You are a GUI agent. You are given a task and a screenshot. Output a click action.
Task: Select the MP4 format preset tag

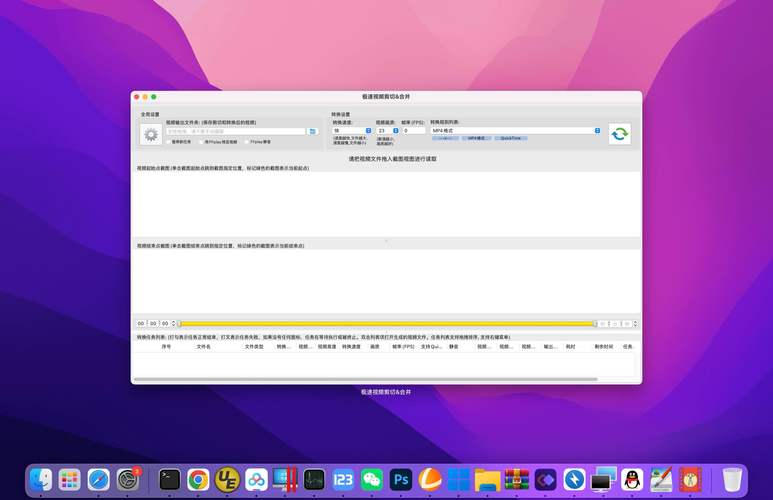point(477,138)
